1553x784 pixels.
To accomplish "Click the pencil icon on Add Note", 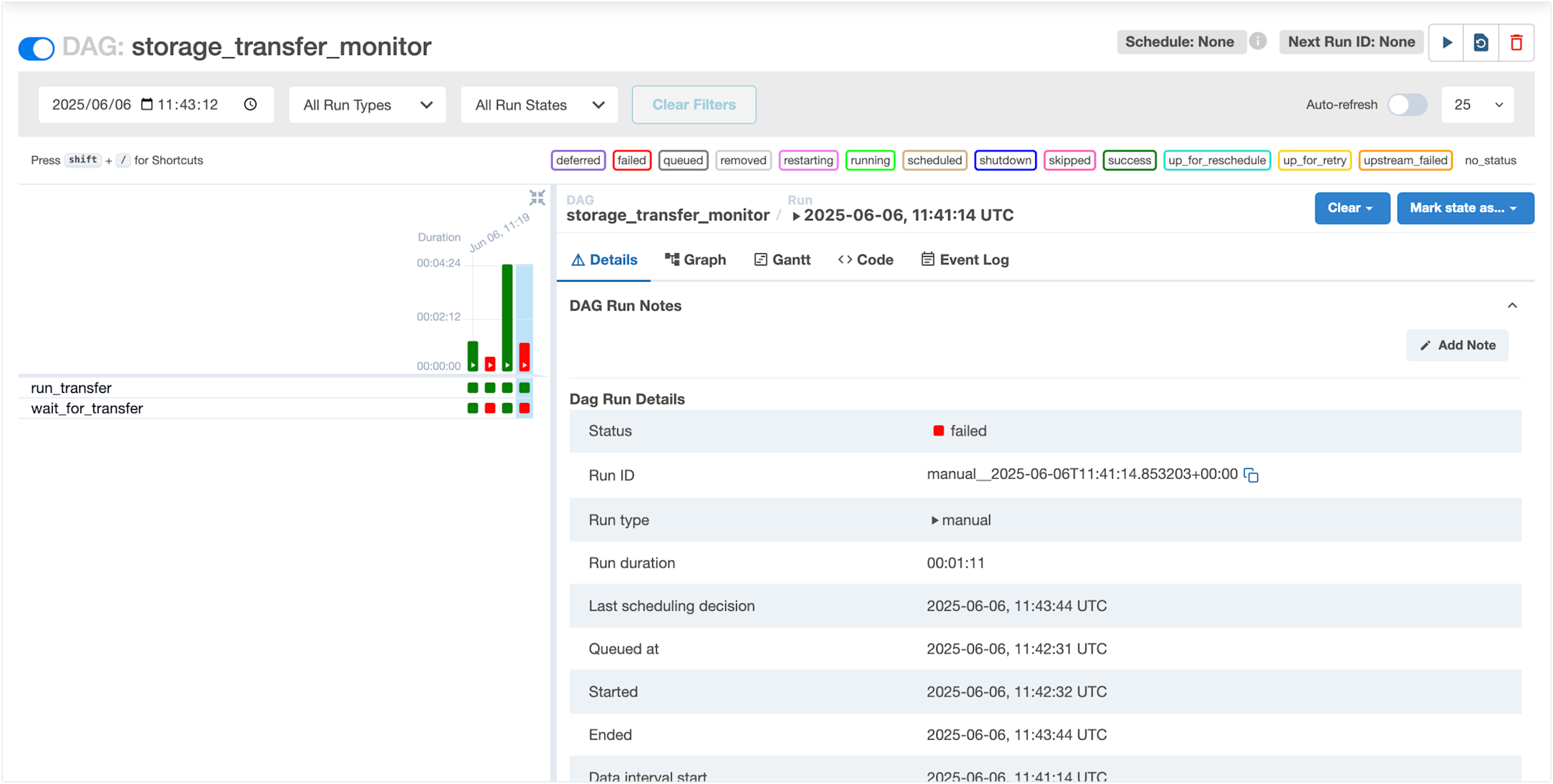I will pyautogui.click(x=1426, y=345).
